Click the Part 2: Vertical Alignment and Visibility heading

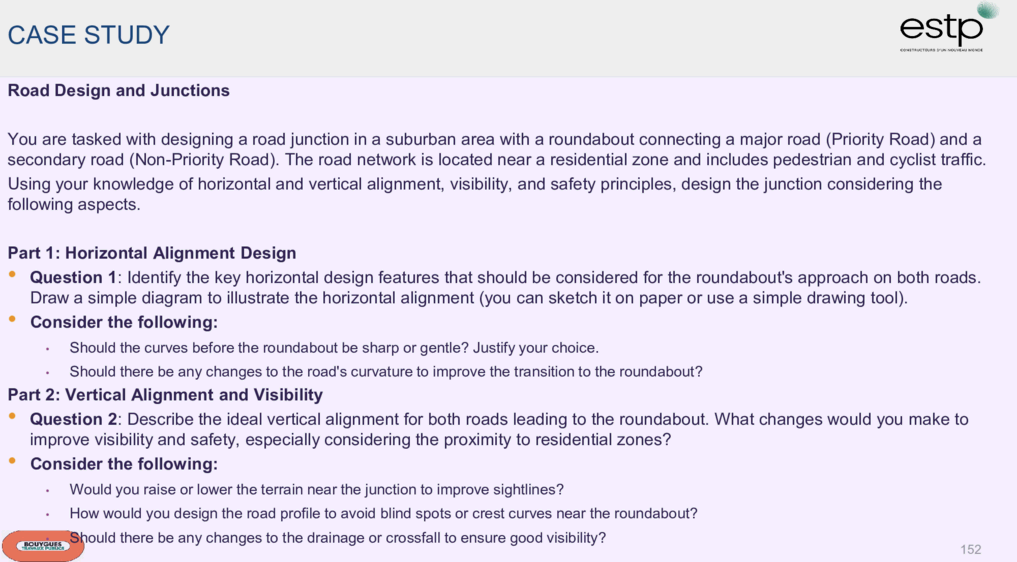click(165, 395)
